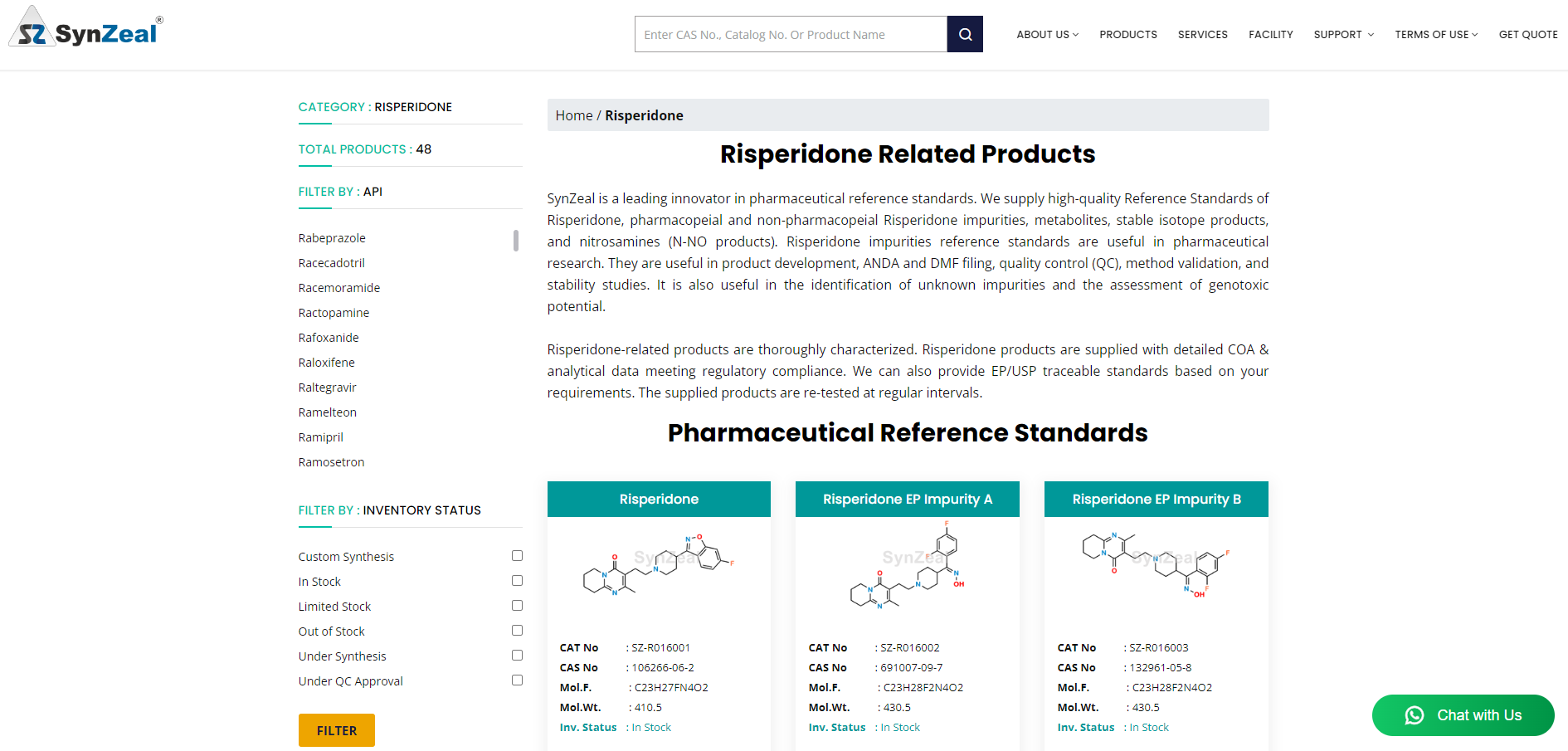Select Ramosetron in API list
Viewport: 1568px width, 751px height.
click(x=331, y=462)
